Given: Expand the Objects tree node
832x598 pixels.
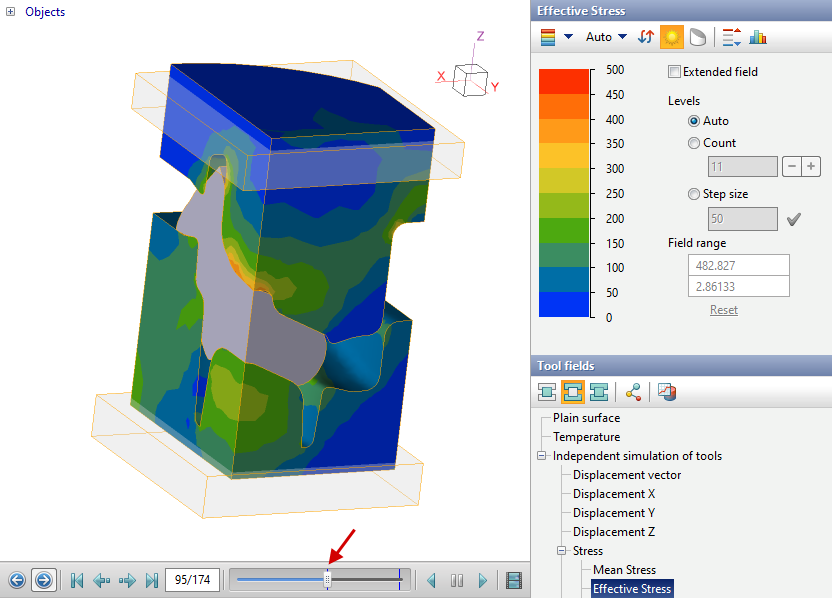Looking at the screenshot, I should (11, 12).
